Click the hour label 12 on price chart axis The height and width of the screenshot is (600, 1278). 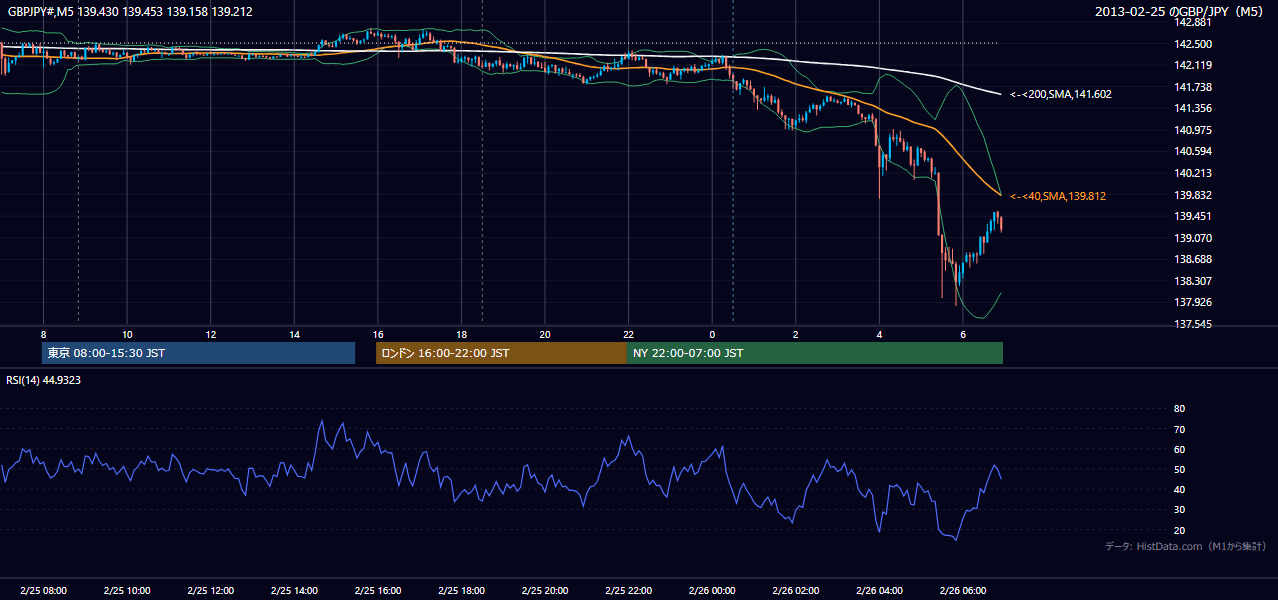point(211,334)
